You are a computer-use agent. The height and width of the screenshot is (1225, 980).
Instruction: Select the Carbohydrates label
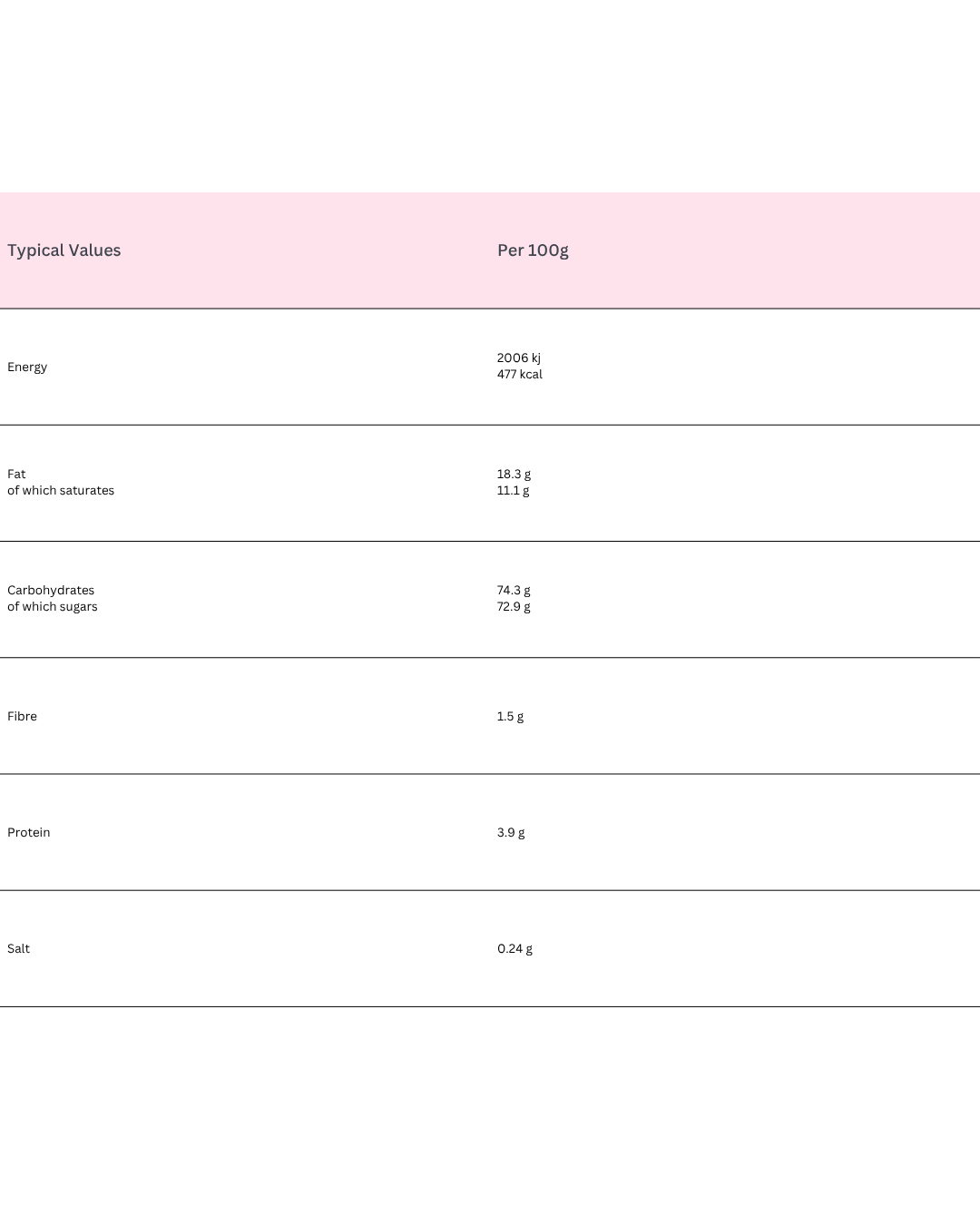(x=51, y=590)
